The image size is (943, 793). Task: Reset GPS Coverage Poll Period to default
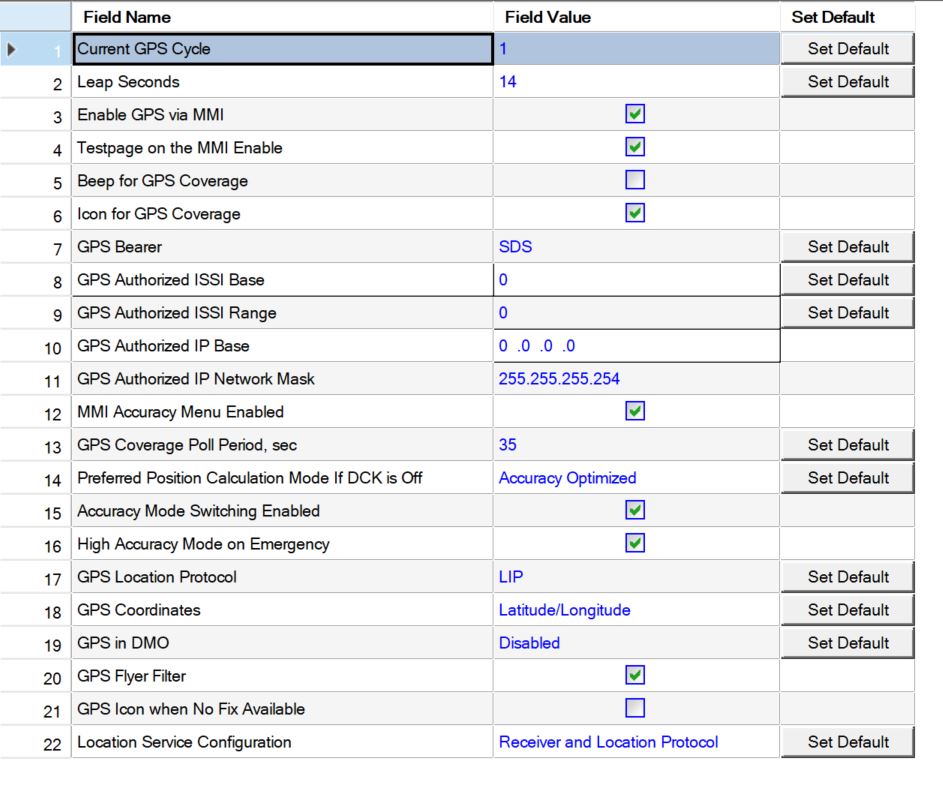coord(848,445)
